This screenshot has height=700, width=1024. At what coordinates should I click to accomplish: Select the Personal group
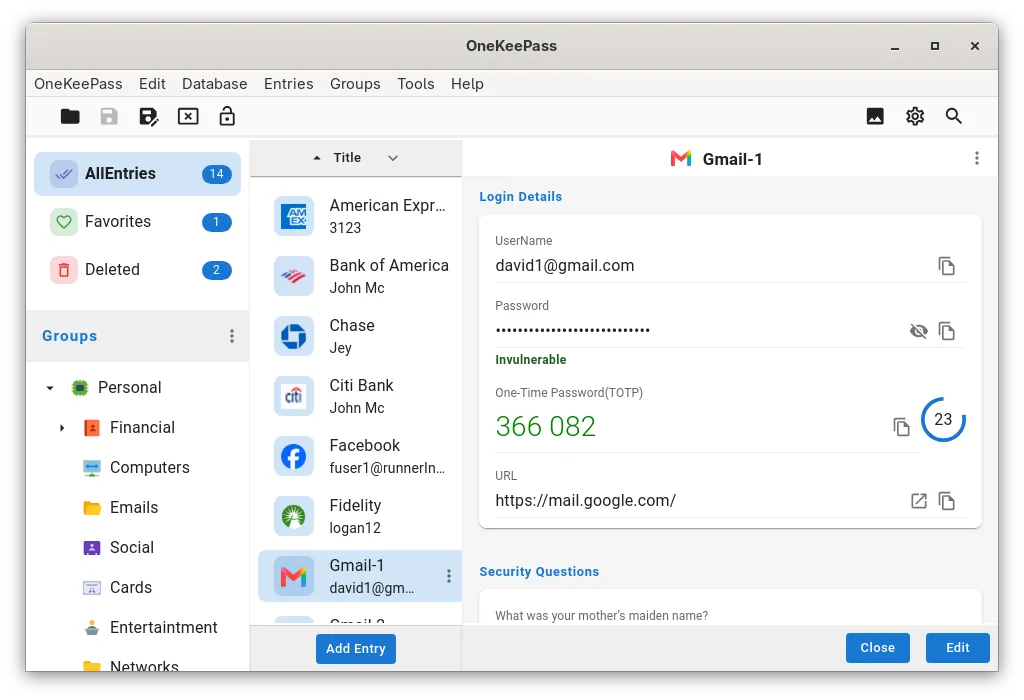(129, 388)
